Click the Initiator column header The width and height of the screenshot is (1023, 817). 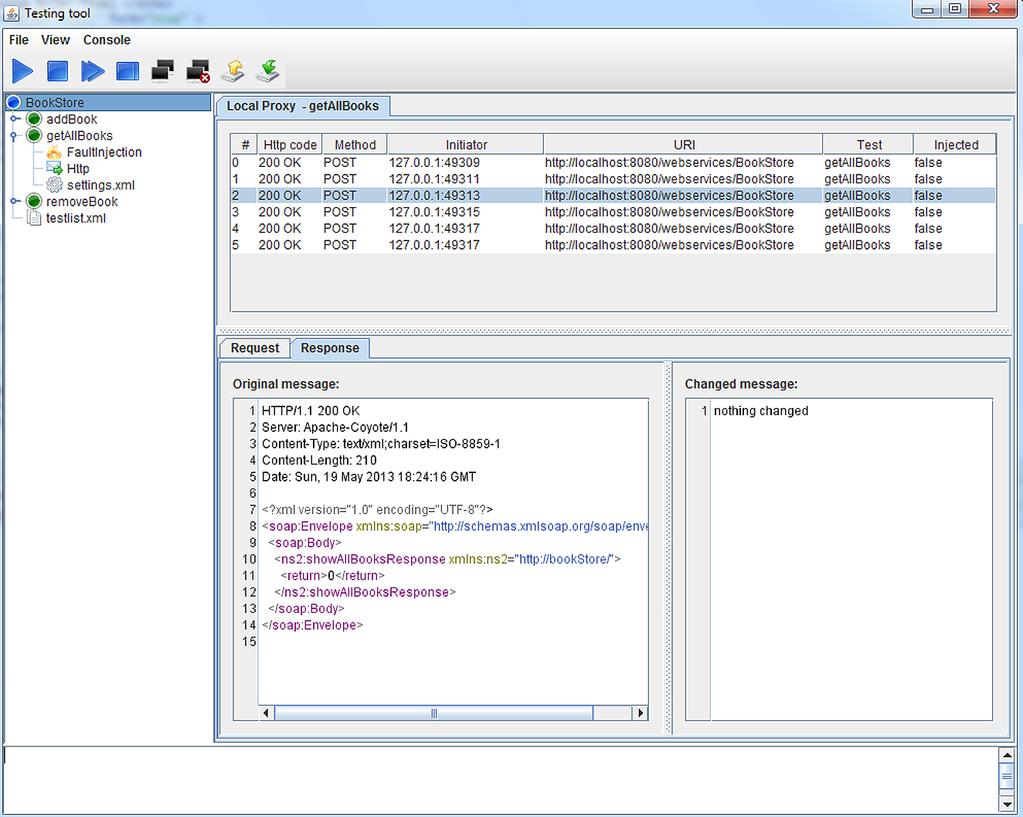466,145
